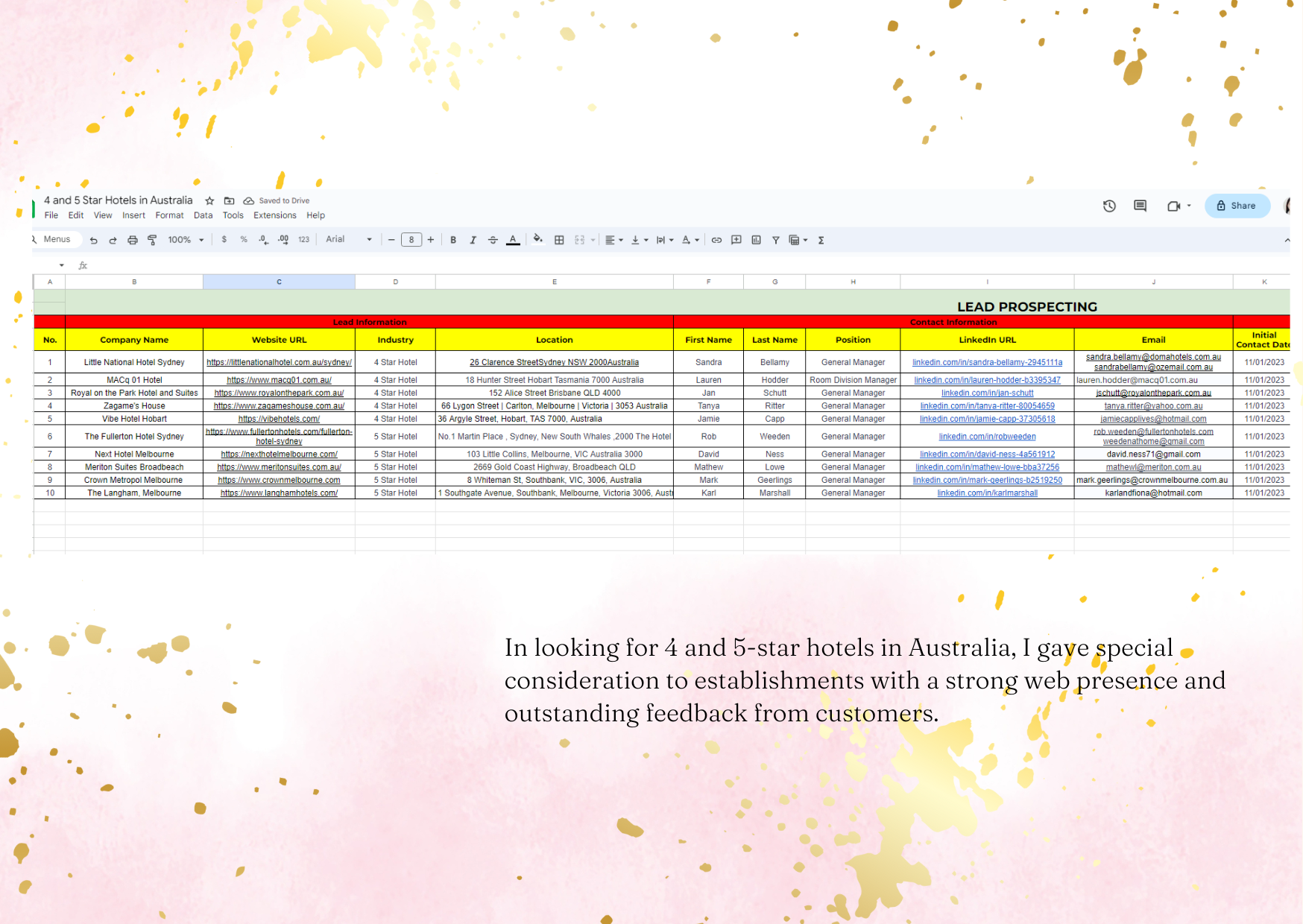Open the text color picker
Screen dimensions: 1303x924
click(513, 240)
